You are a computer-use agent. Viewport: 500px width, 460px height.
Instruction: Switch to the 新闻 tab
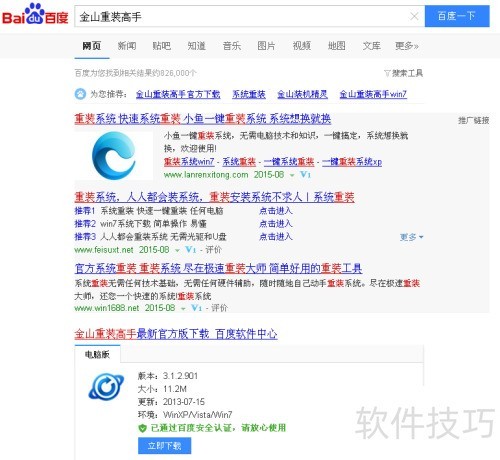pos(127,46)
